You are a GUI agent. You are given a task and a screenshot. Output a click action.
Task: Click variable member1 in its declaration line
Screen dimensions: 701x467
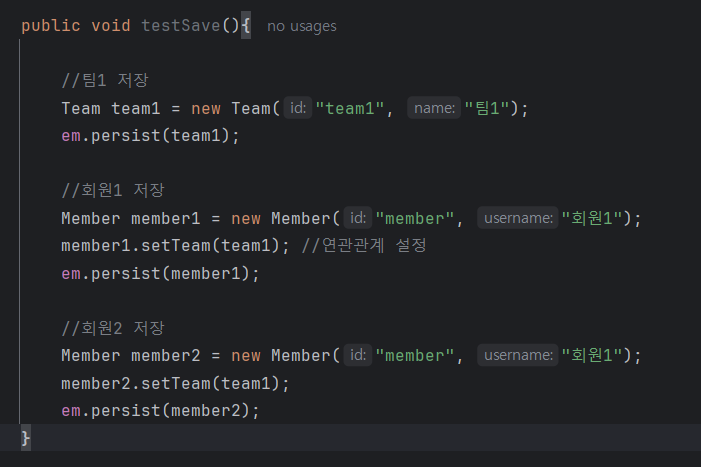coord(165,218)
